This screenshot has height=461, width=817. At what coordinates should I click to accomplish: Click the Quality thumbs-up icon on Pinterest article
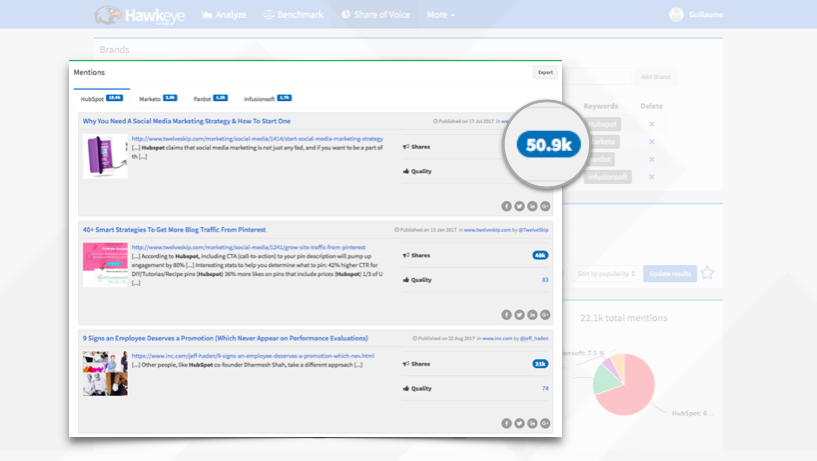click(406, 280)
